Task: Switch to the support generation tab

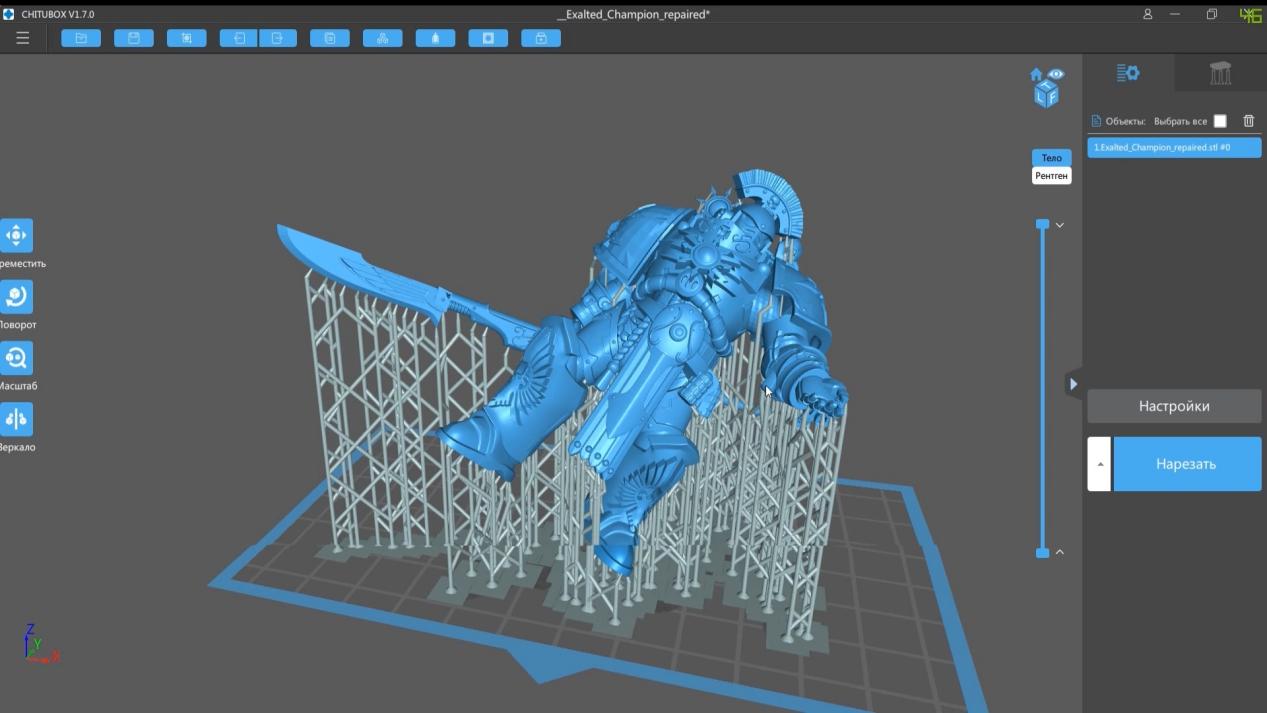Action: 1219,72
